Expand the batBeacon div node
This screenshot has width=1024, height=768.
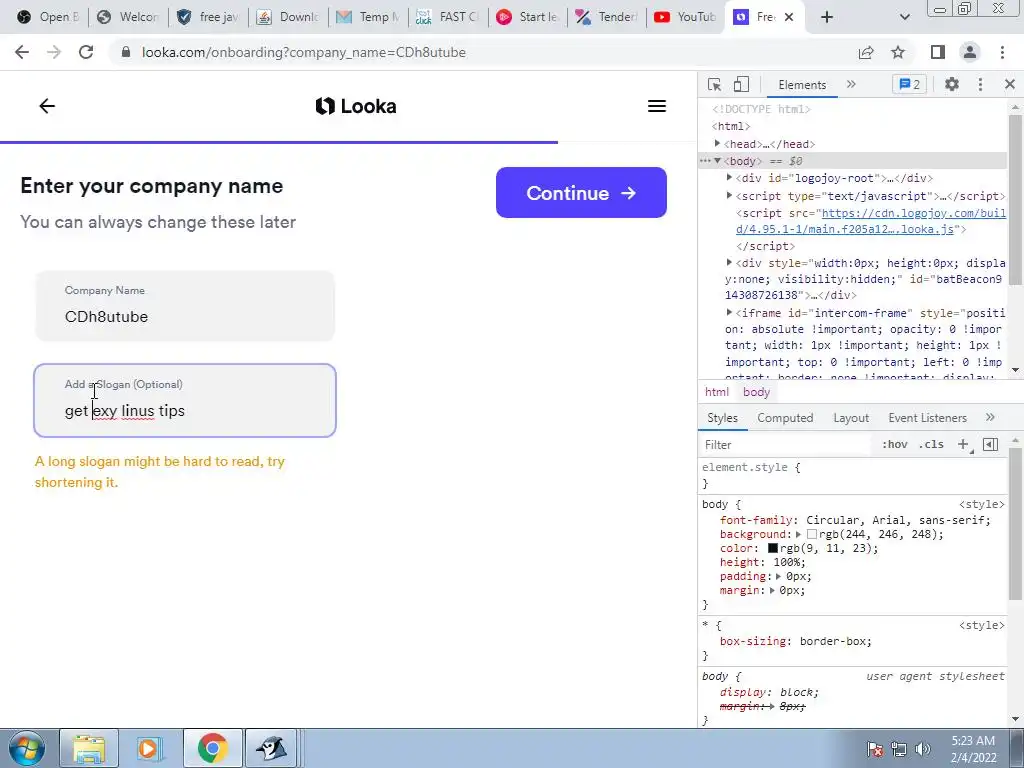[x=729, y=263]
